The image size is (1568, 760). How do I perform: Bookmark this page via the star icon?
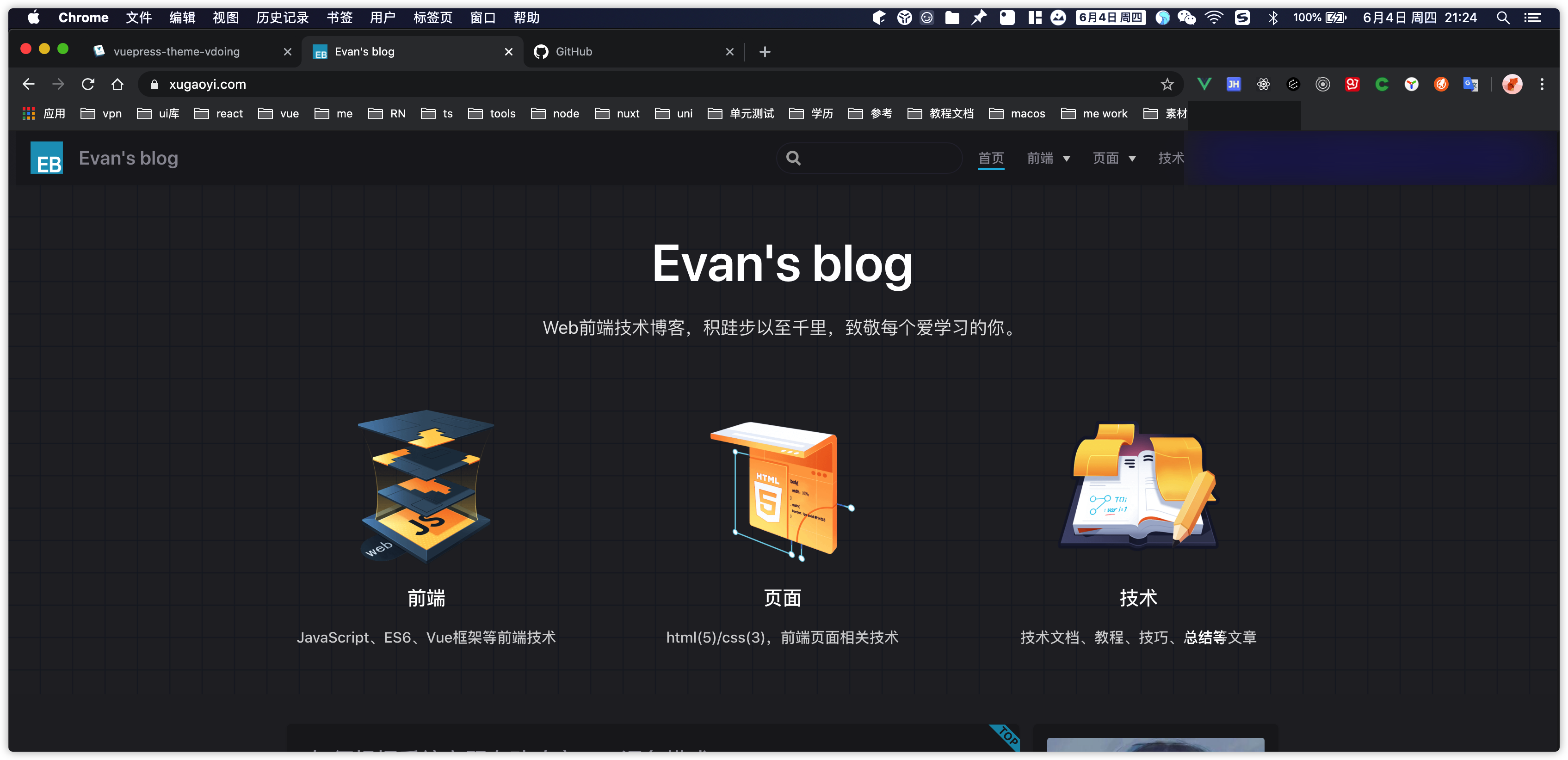pyautogui.click(x=1167, y=84)
